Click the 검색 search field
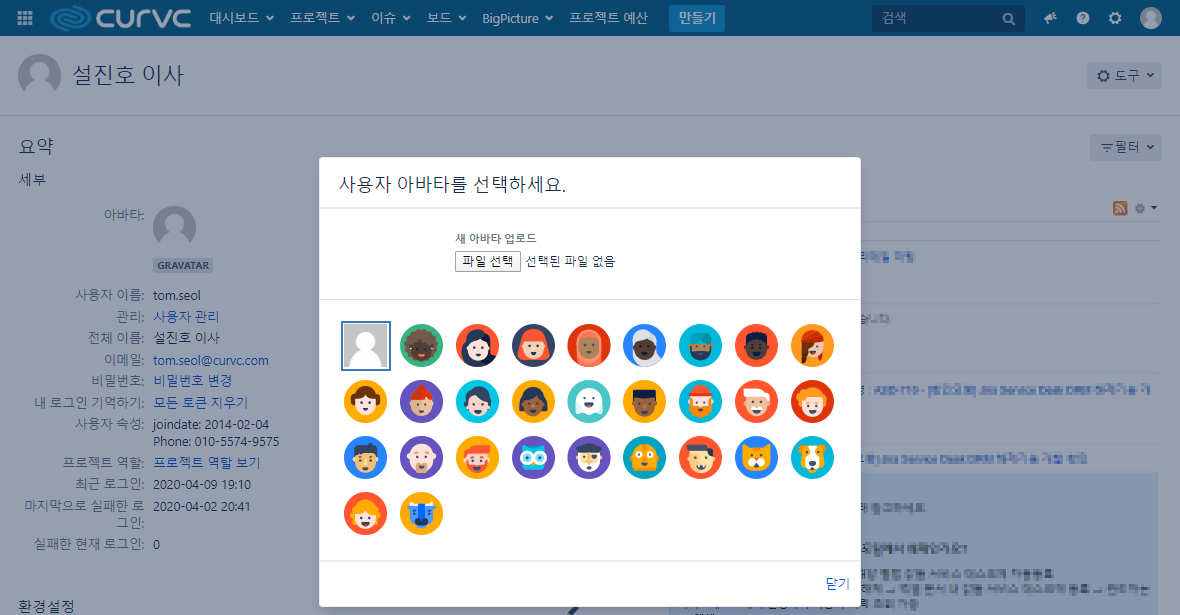1180x615 pixels. (x=934, y=18)
